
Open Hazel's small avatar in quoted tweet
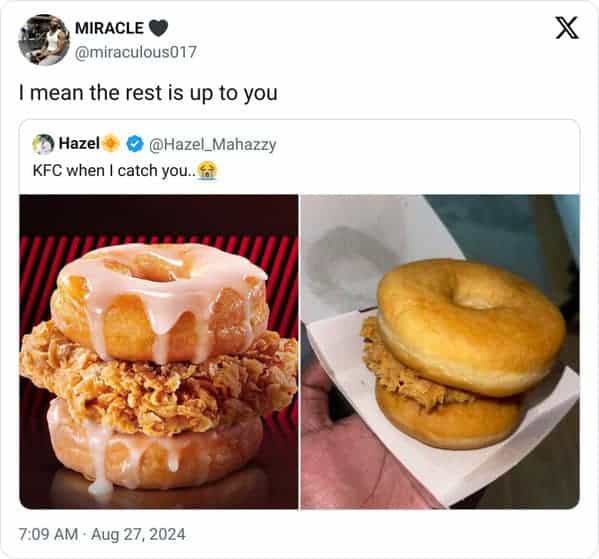[43, 144]
